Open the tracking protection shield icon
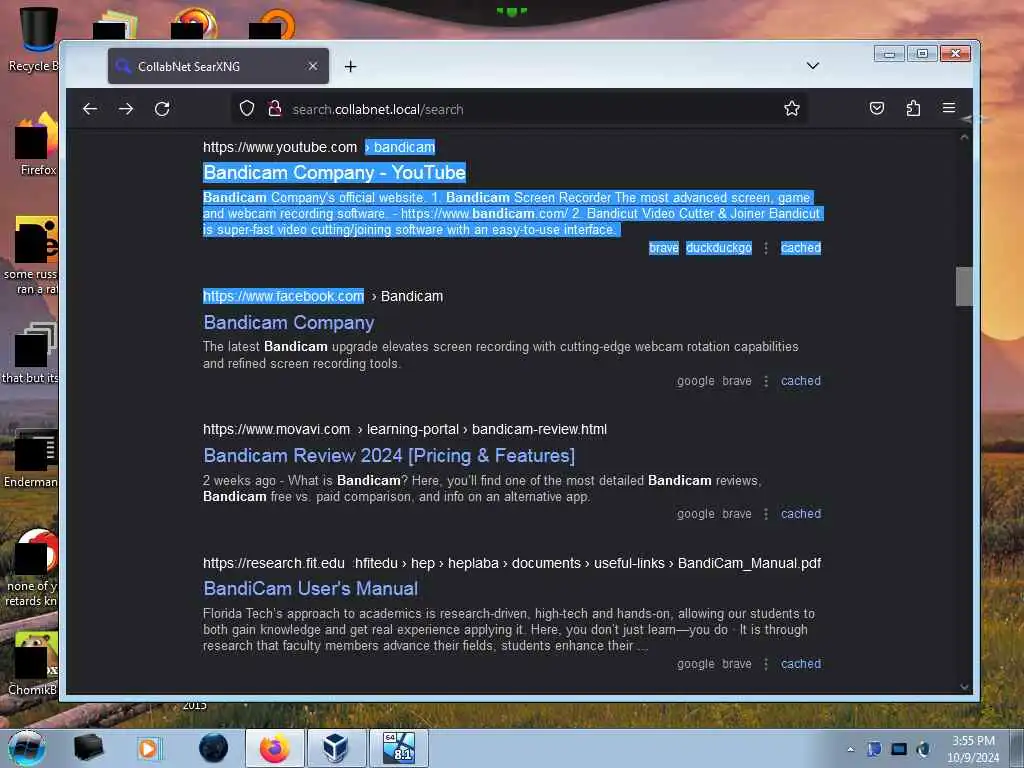The height and width of the screenshot is (768, 1024). 246,108
